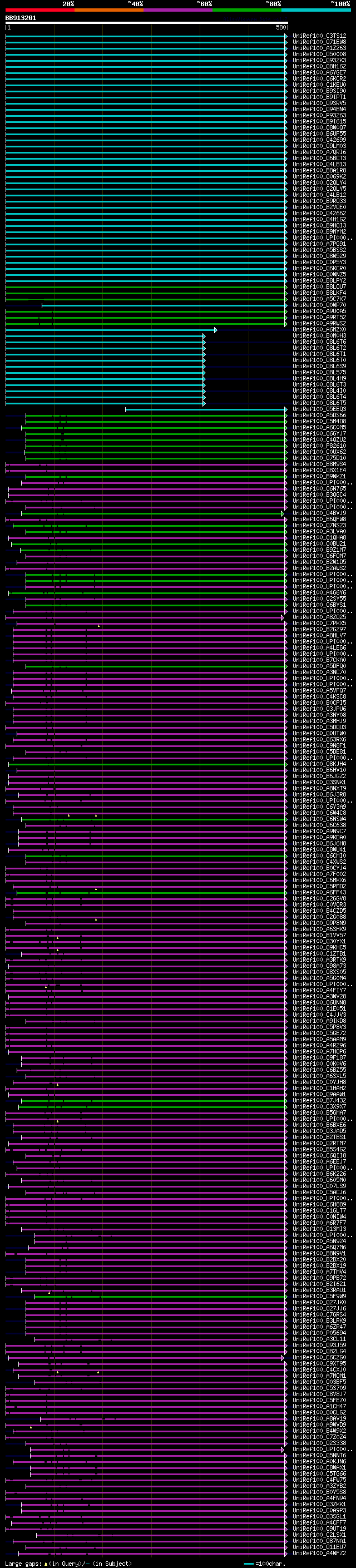356x1568 pixels.
Task: Open hit UniRef100_Q71EW8
Action: coord(319,42)
